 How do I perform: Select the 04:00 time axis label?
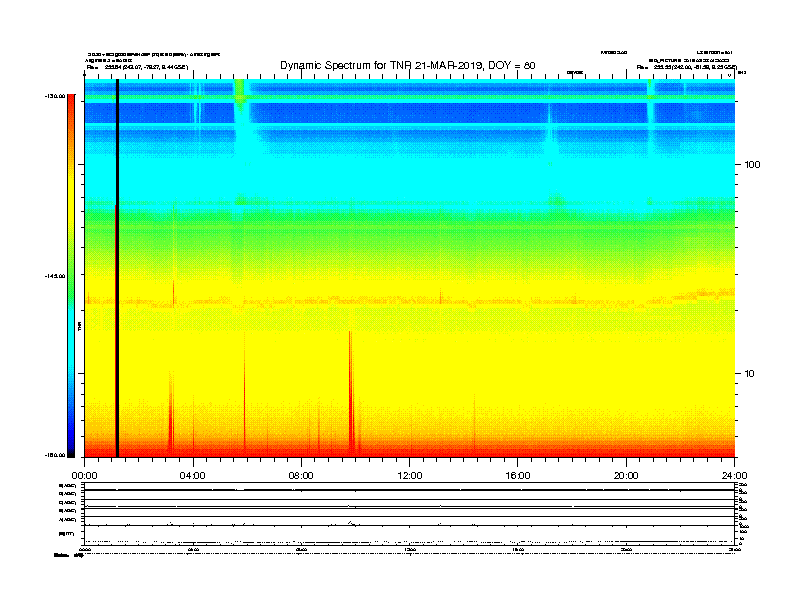point(193,476)
